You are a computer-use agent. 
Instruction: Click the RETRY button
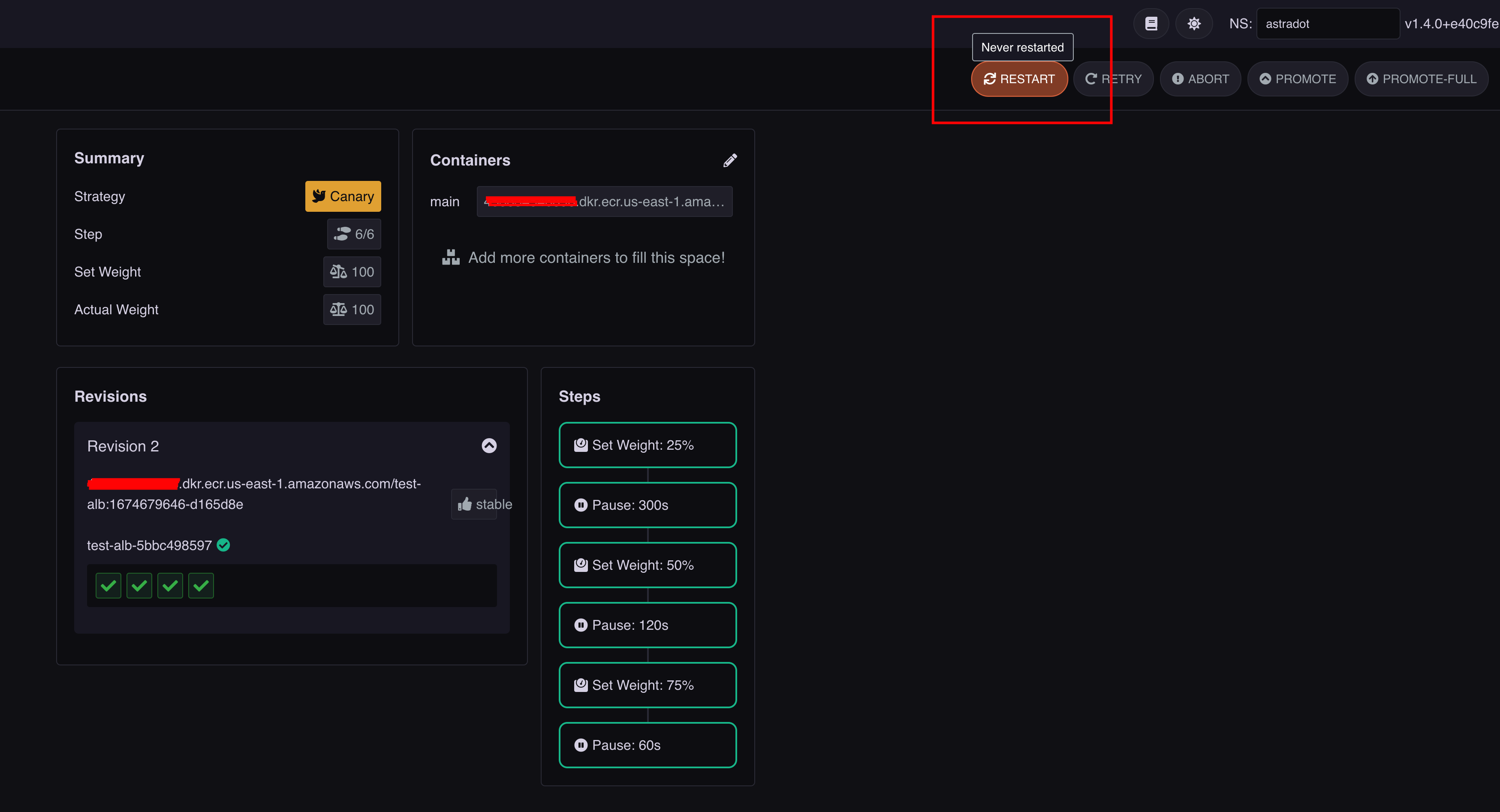point(1113,78)
